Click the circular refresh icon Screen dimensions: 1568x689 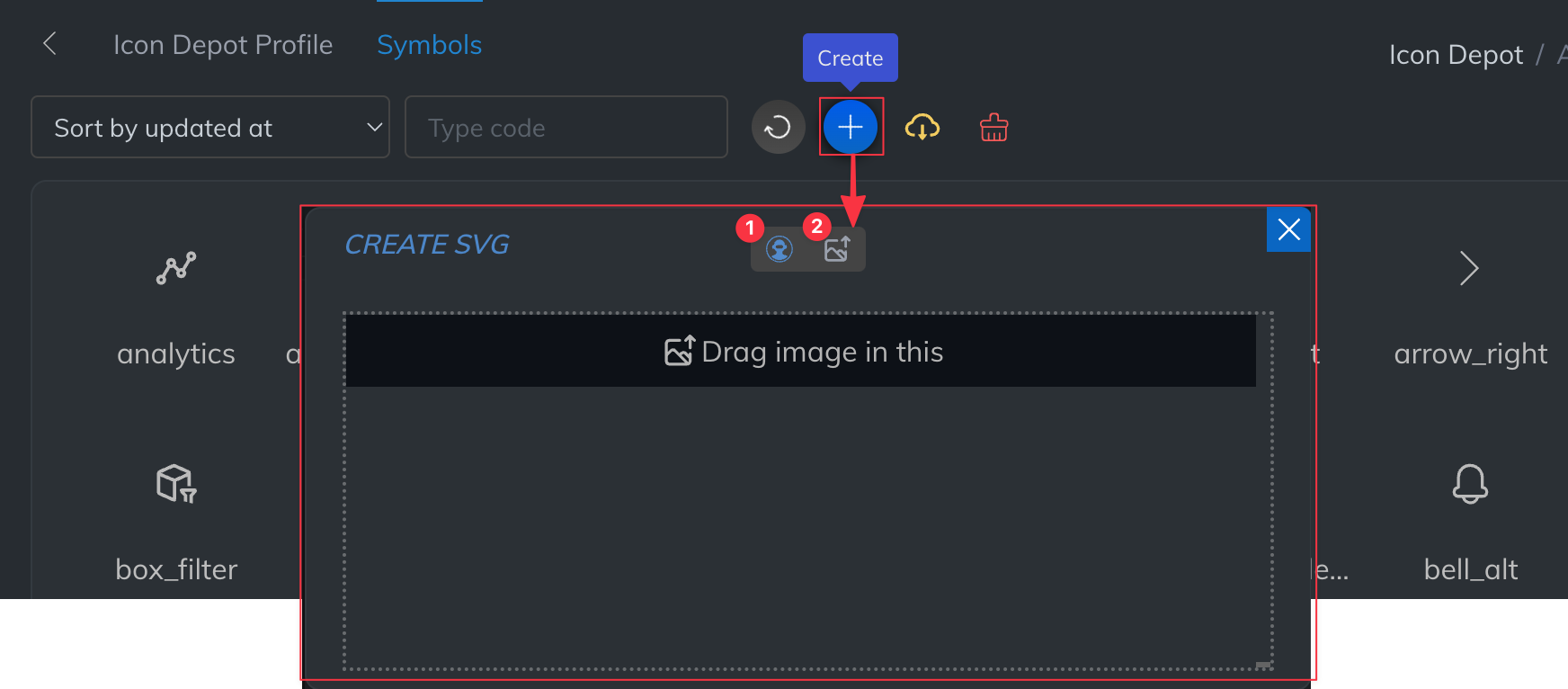(778, 127)
